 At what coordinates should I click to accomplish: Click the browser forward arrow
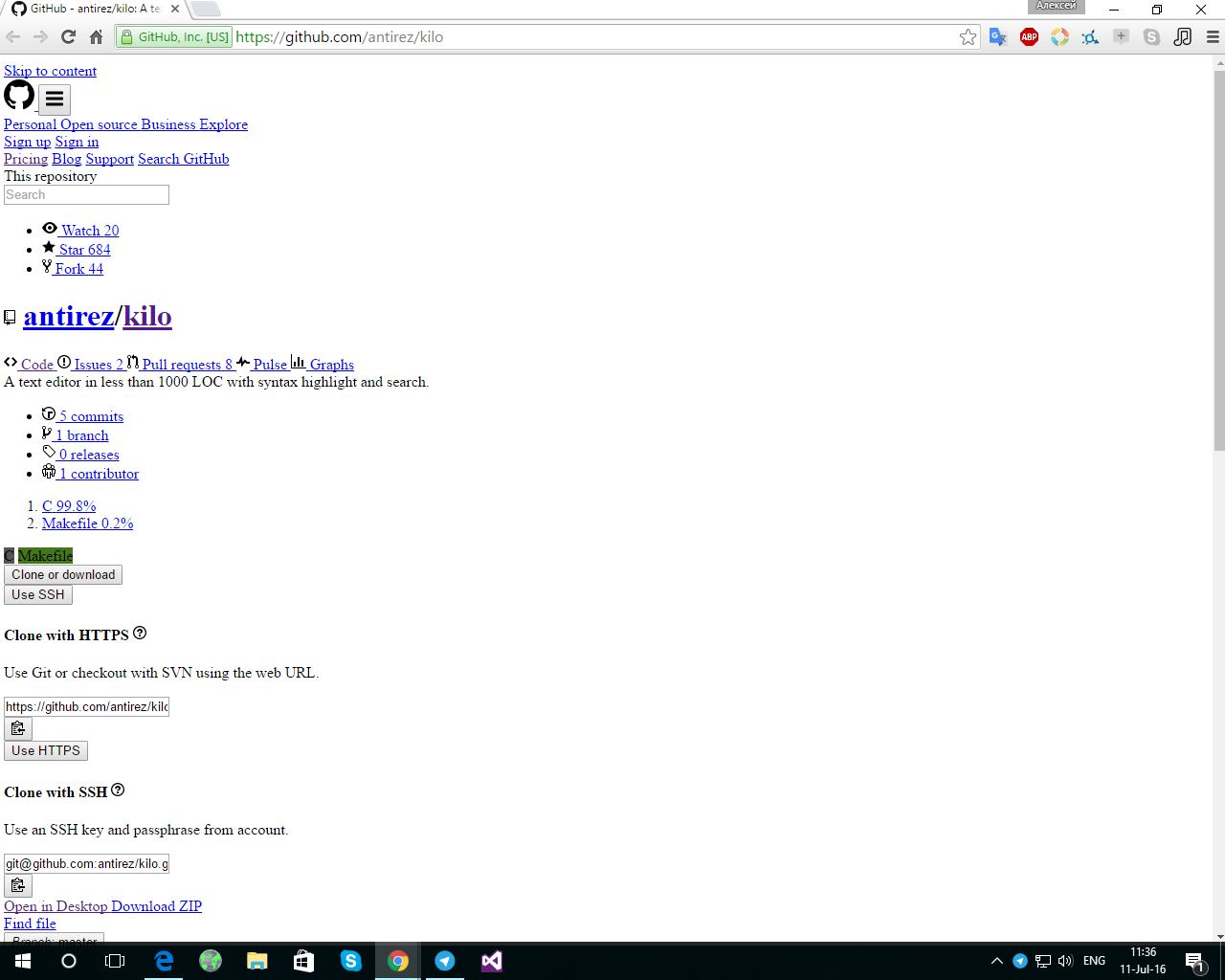[40, 37]
